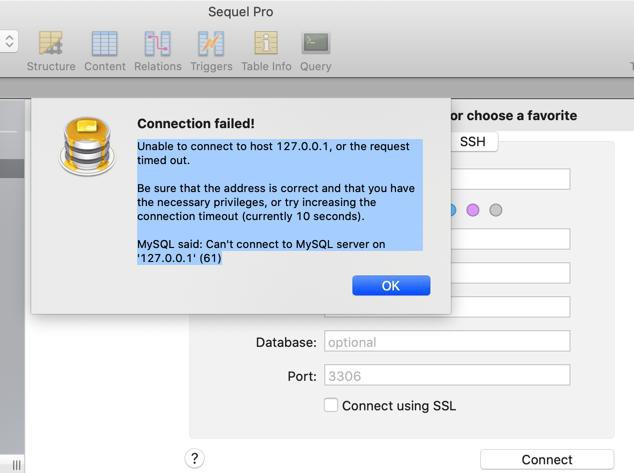634x473 pixels.
Task: Choose the purple color label swatch
Action: coord(473,210)
